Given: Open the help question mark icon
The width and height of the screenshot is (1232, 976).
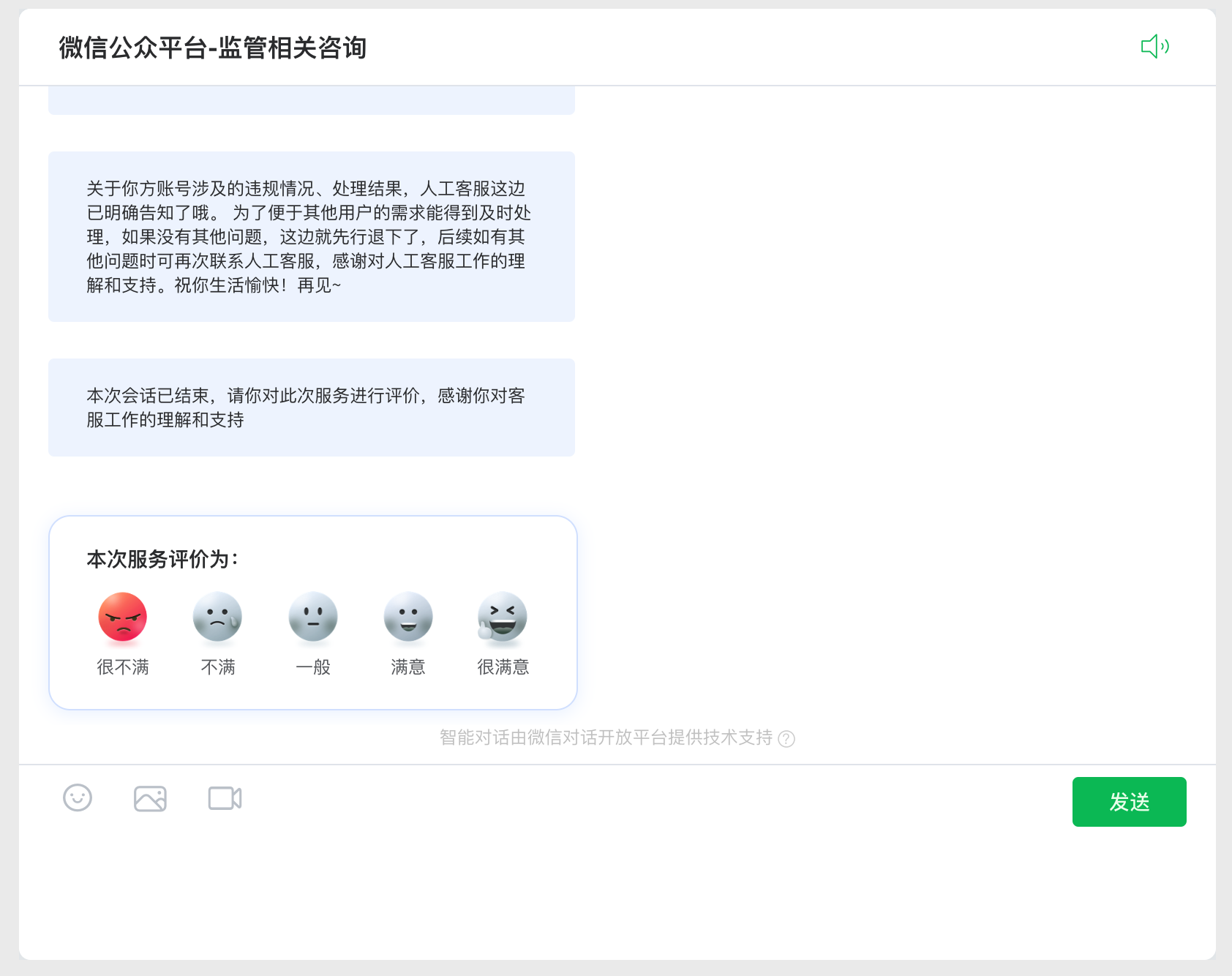Looking at the screenshot, I should tap(786, 739).
